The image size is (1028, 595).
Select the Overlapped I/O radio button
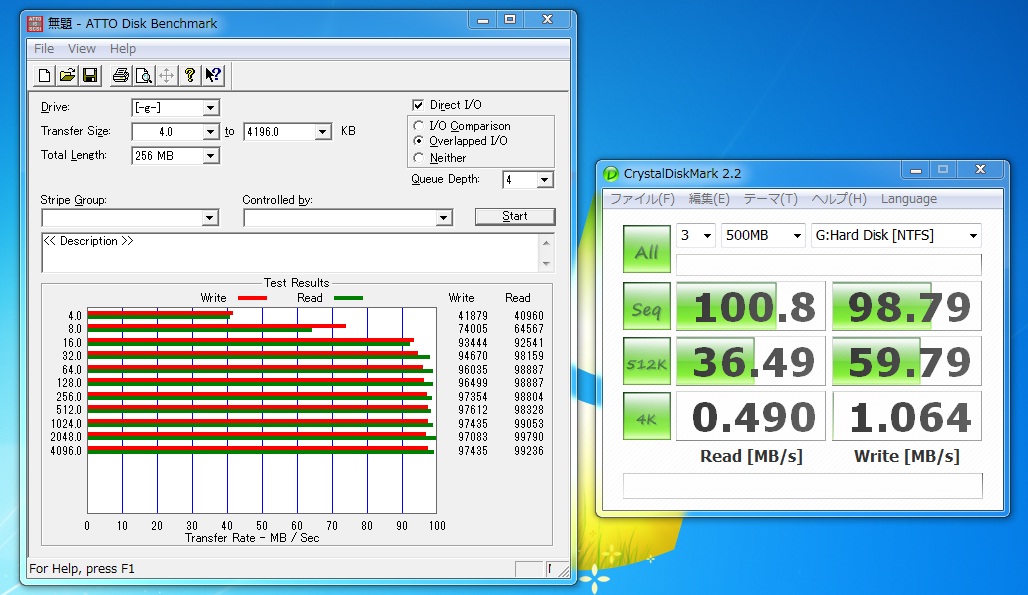point(418,141)
